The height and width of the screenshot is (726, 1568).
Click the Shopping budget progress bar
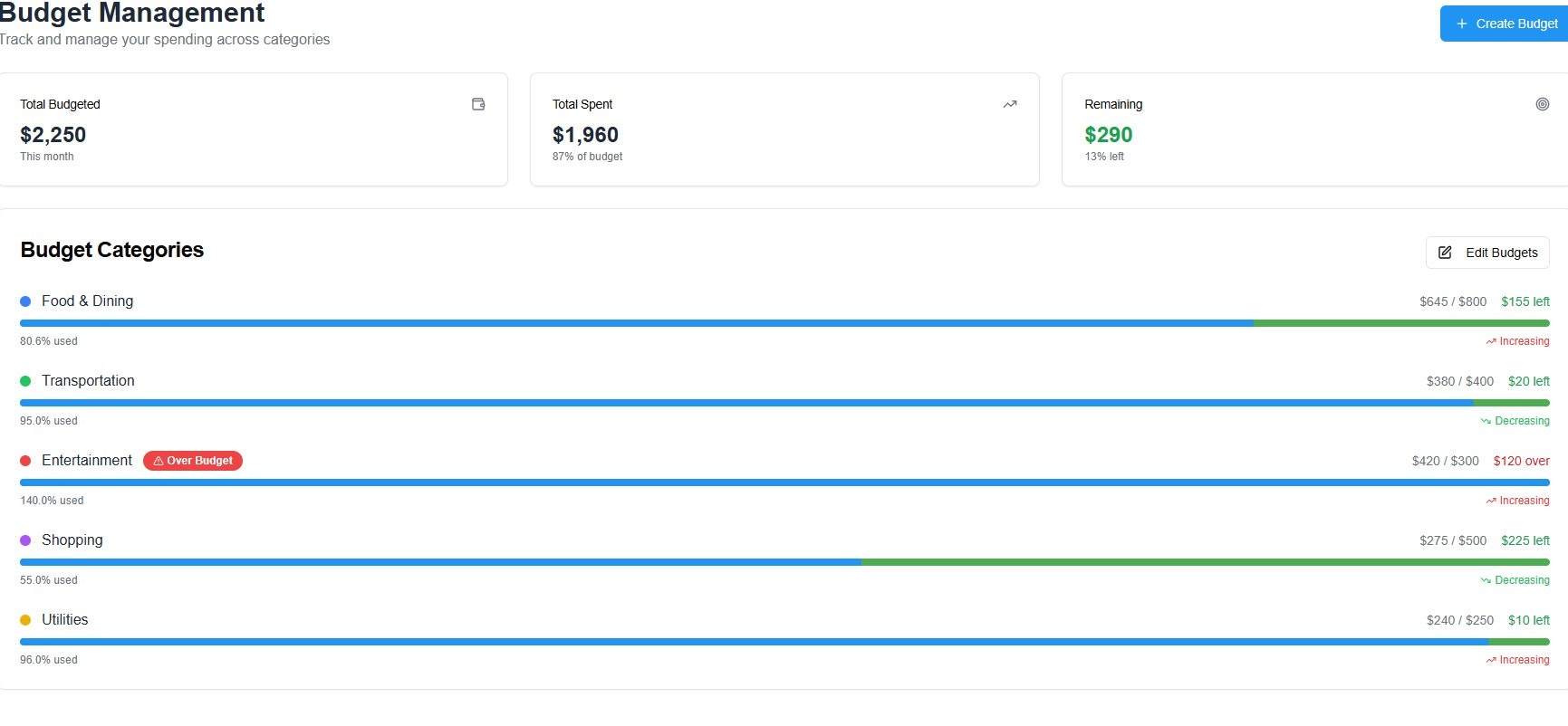point(784,562)
